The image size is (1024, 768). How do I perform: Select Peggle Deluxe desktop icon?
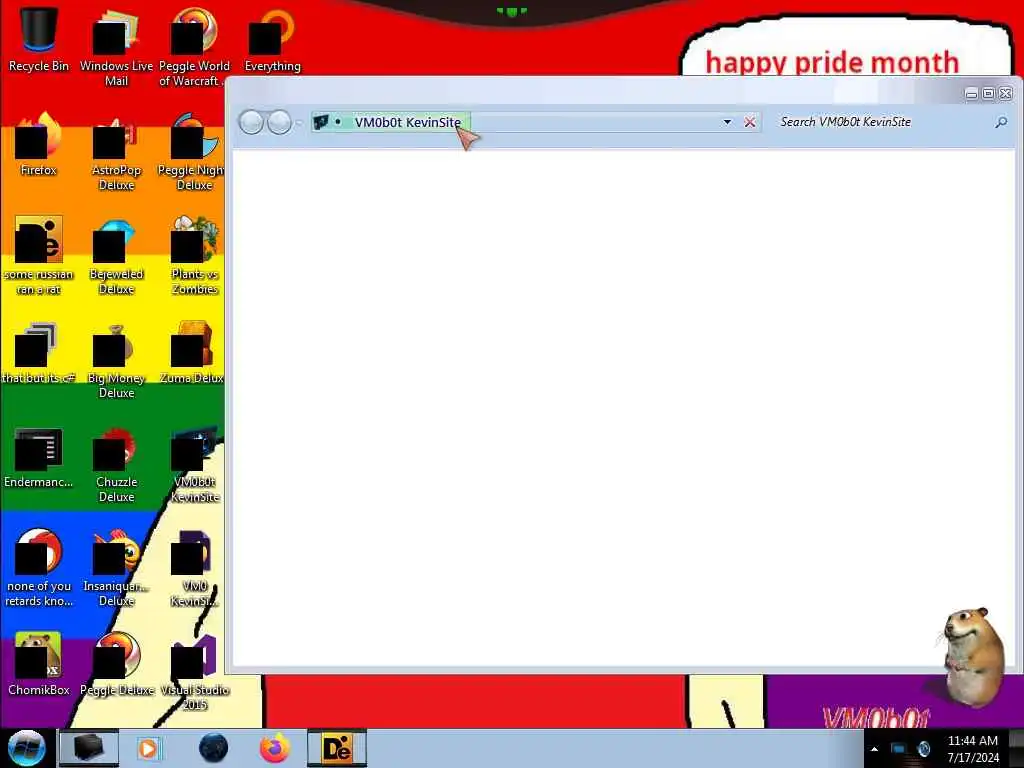[116, 665]
